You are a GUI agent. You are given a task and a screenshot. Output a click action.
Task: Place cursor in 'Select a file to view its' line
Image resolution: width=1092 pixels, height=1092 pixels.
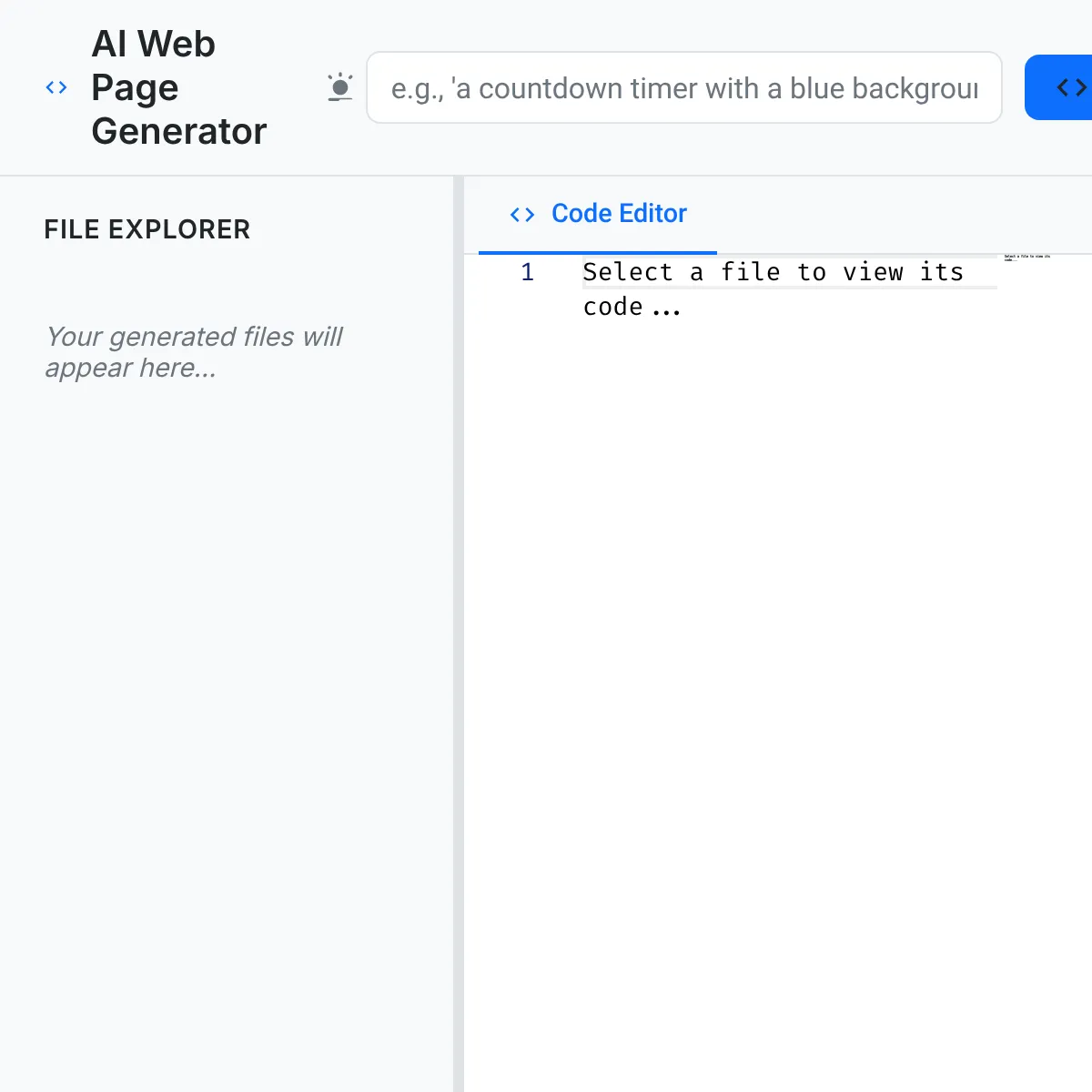tap(773, 272)
